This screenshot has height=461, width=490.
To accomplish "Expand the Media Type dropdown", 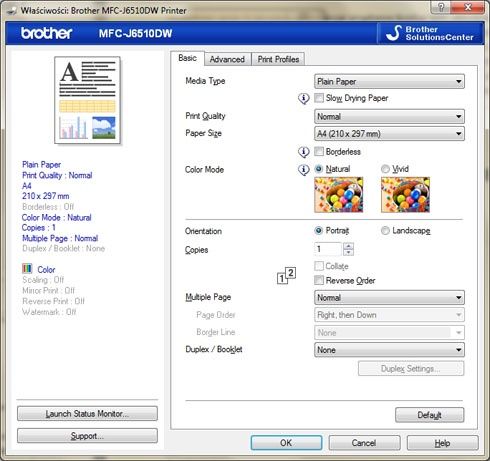I will pos(389,81).
